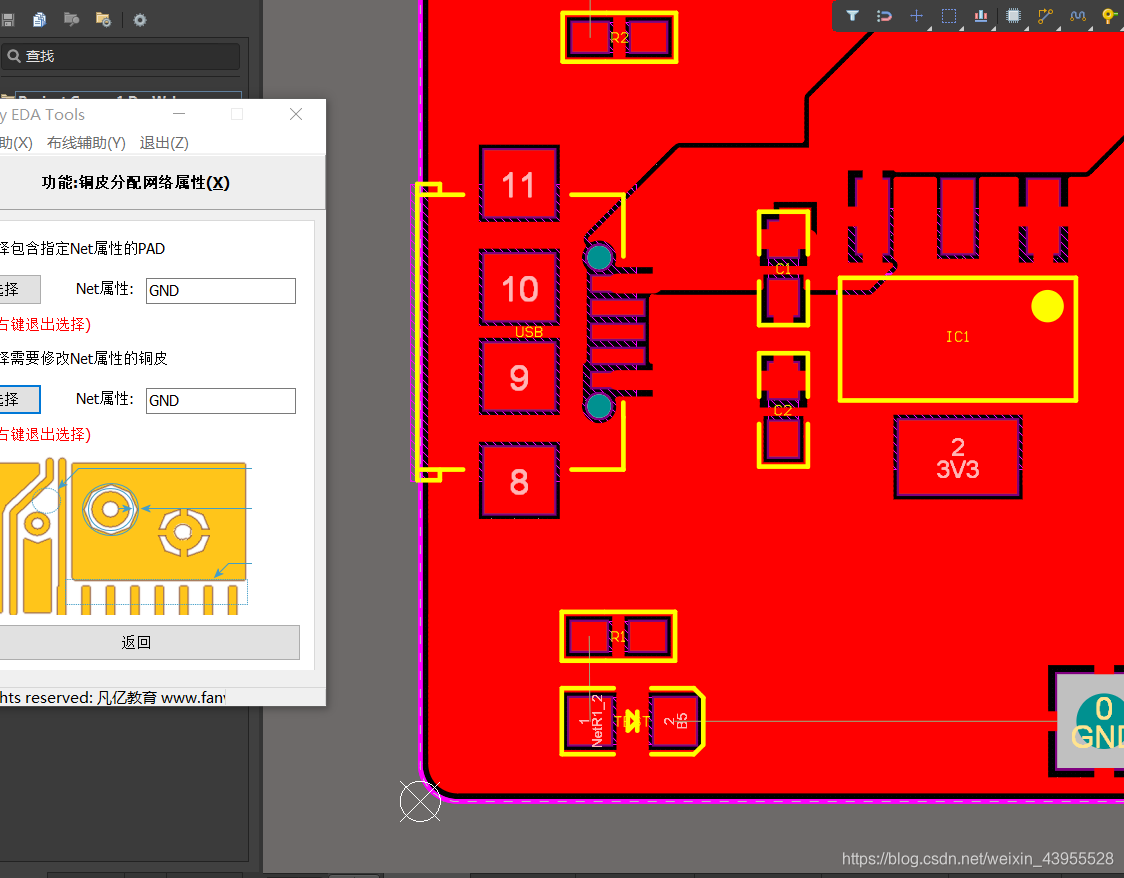Click the Net属性 field for copper selection
The height and width of the screenshot is (878, 1124).
(x=220, y=401)
